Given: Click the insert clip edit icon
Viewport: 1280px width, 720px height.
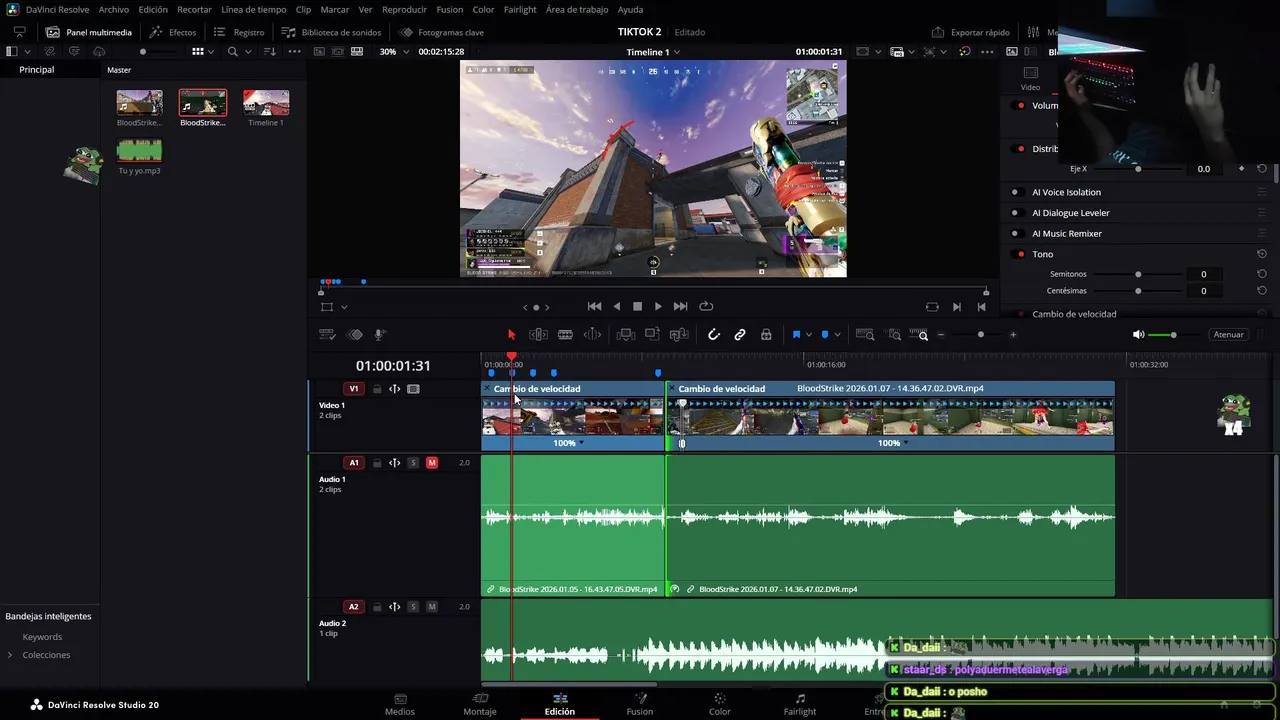Looking at the screenshot, I should [626, 335].
